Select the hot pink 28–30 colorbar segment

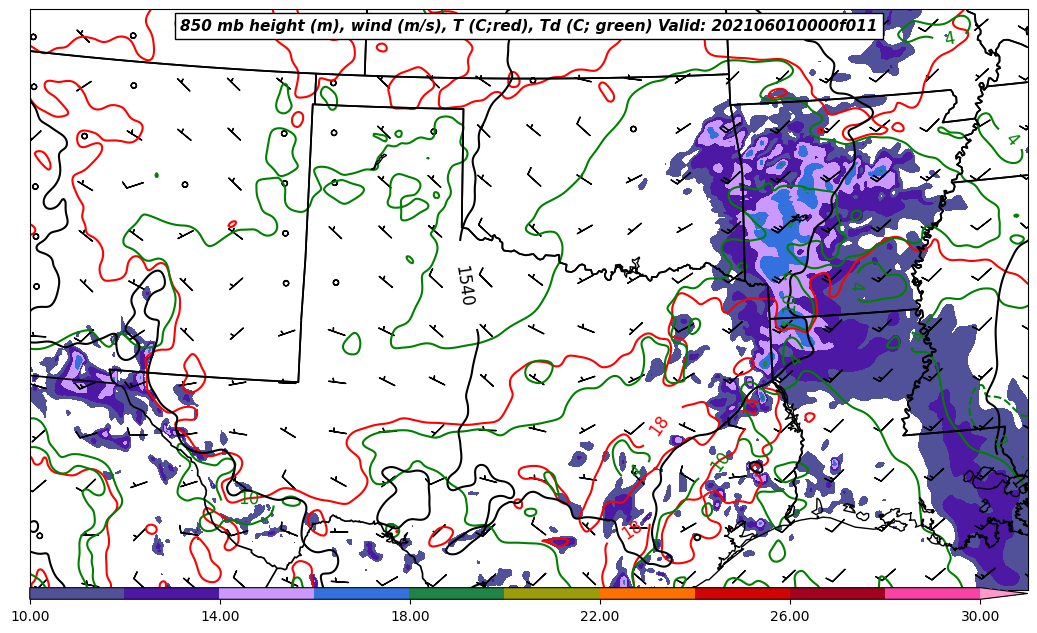point(932,593)
